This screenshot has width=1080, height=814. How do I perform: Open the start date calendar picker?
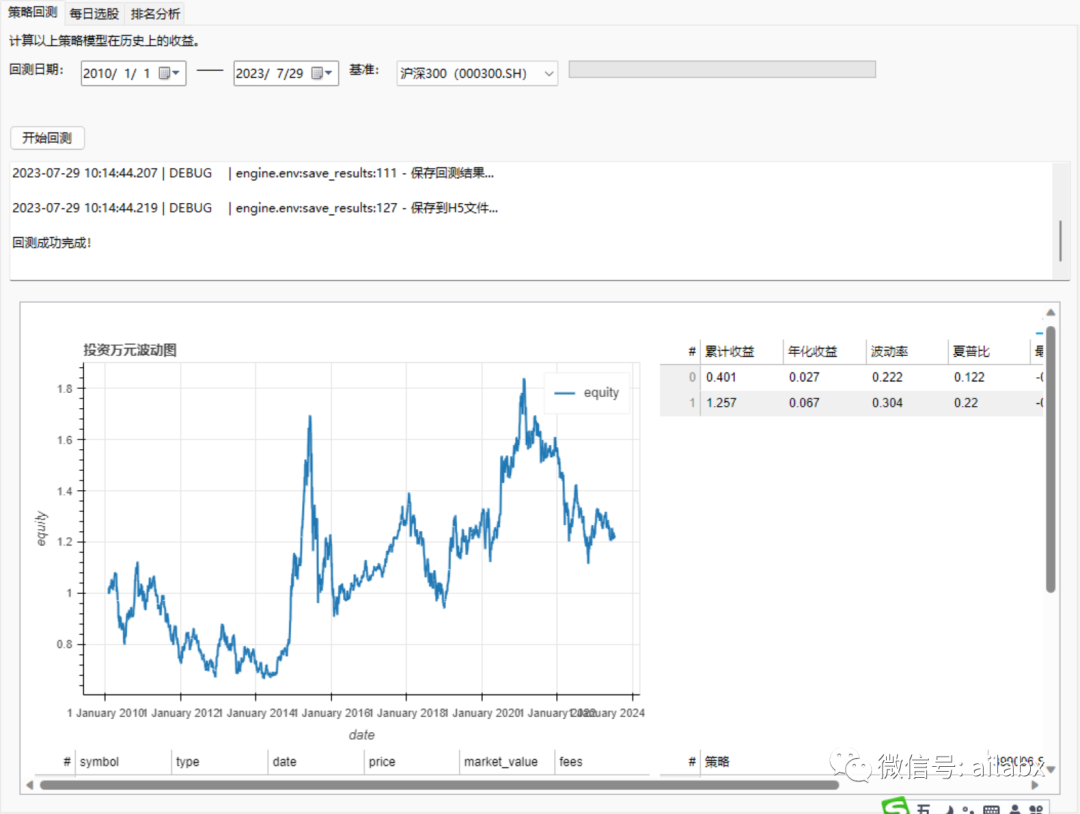coord(169,73)
